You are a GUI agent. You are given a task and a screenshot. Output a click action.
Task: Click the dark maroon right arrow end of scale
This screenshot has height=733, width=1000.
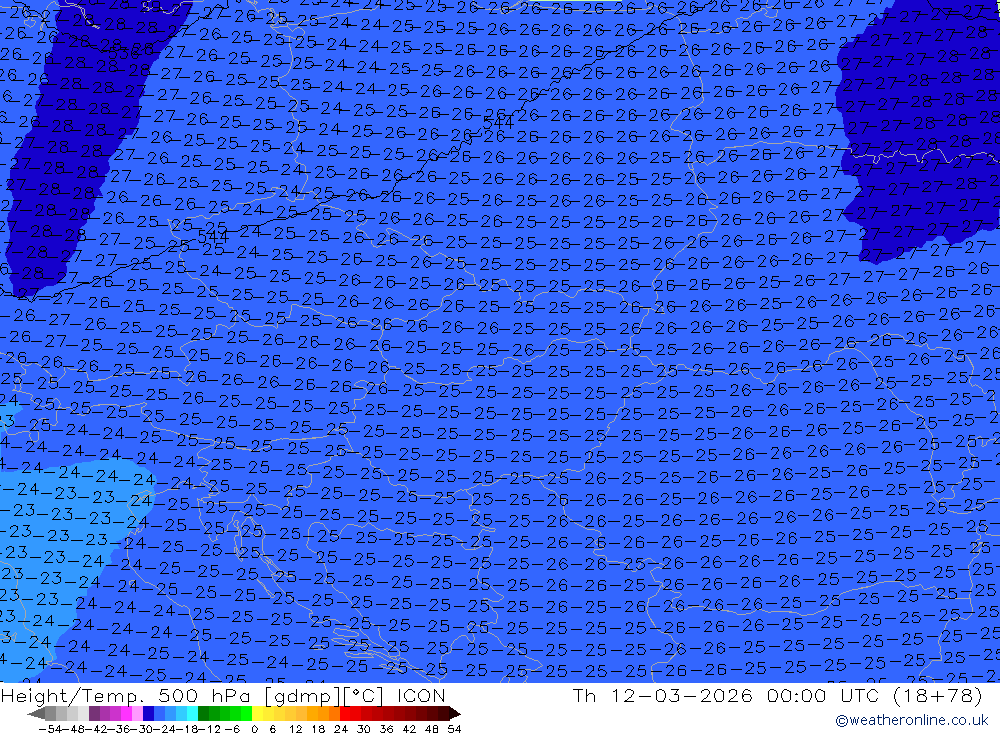pyautogui.click(x=455, y=714)
